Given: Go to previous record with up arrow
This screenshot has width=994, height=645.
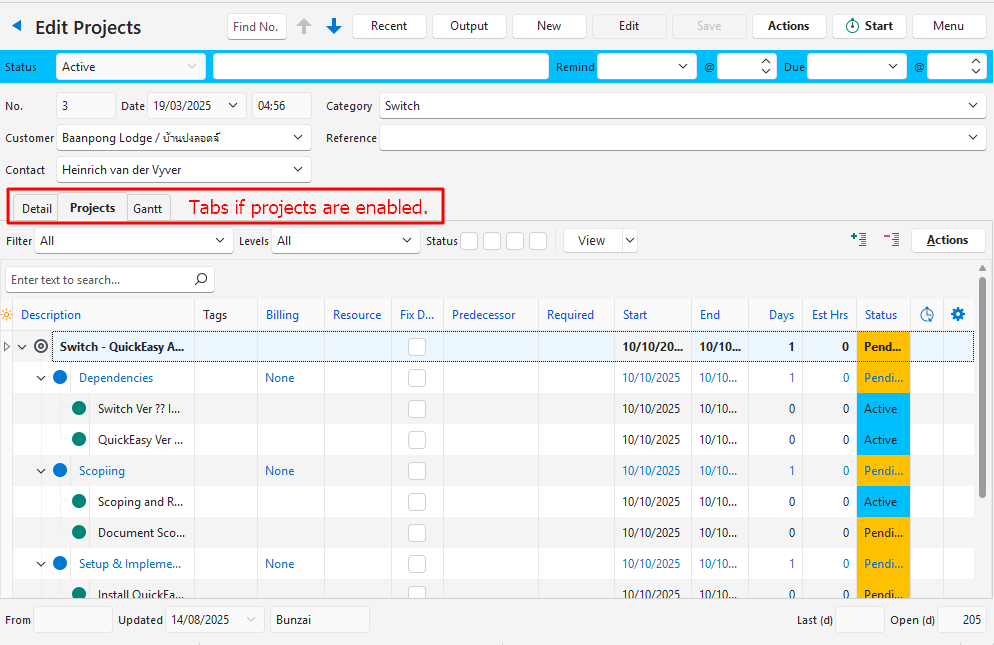Looking at the screenshot, I should (x=305, y=26).
